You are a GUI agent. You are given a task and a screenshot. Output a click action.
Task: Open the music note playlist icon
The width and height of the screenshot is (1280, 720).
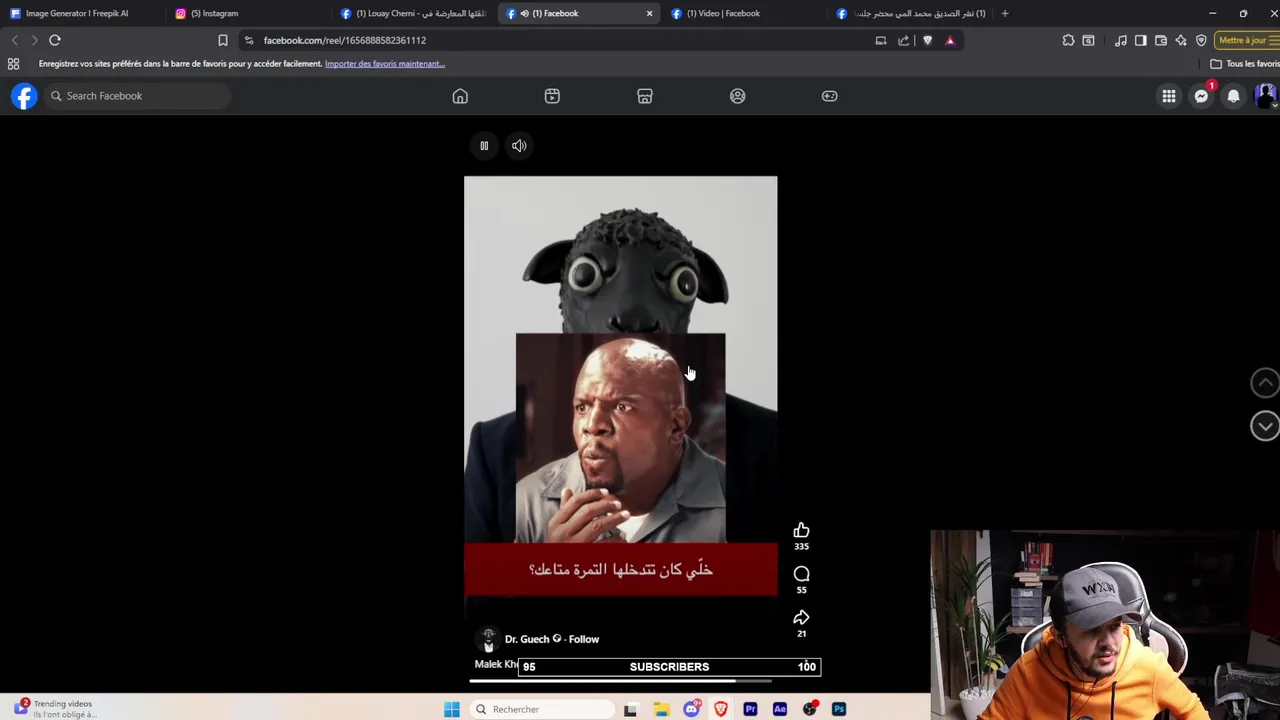1120,40
